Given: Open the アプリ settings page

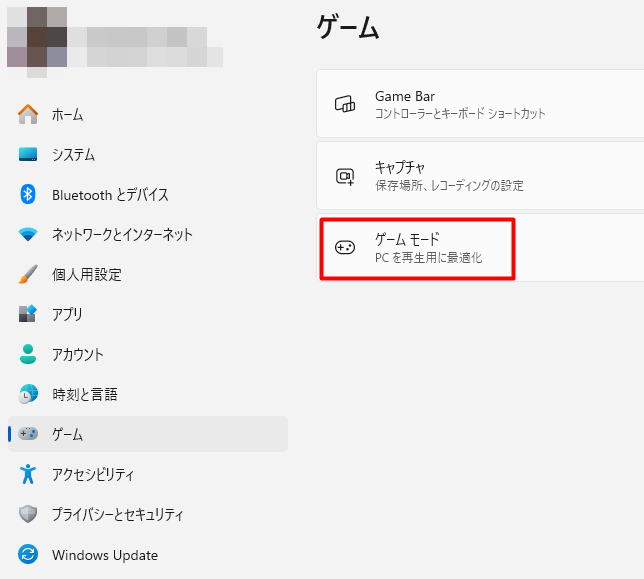Looking at the screenshot, I should pyautogui.click(x=148, y=314).
